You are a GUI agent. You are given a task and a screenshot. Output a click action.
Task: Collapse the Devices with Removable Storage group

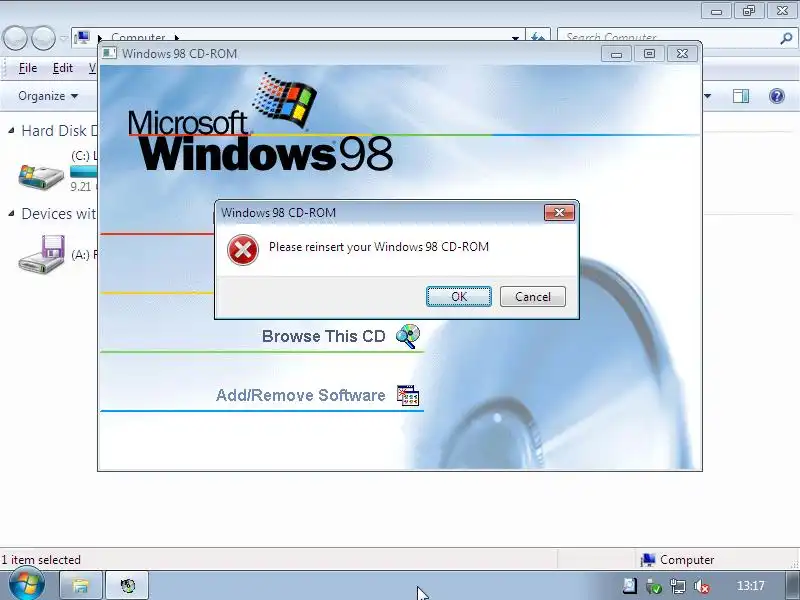[11, 213]
